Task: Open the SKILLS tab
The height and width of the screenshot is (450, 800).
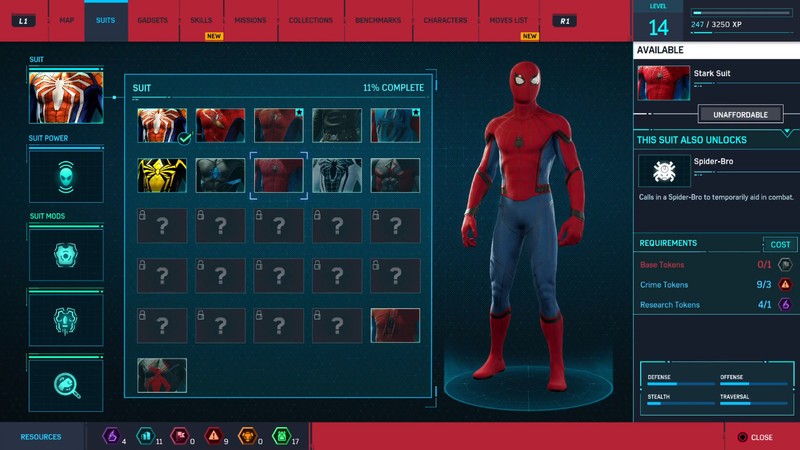Action: (201, 20)
